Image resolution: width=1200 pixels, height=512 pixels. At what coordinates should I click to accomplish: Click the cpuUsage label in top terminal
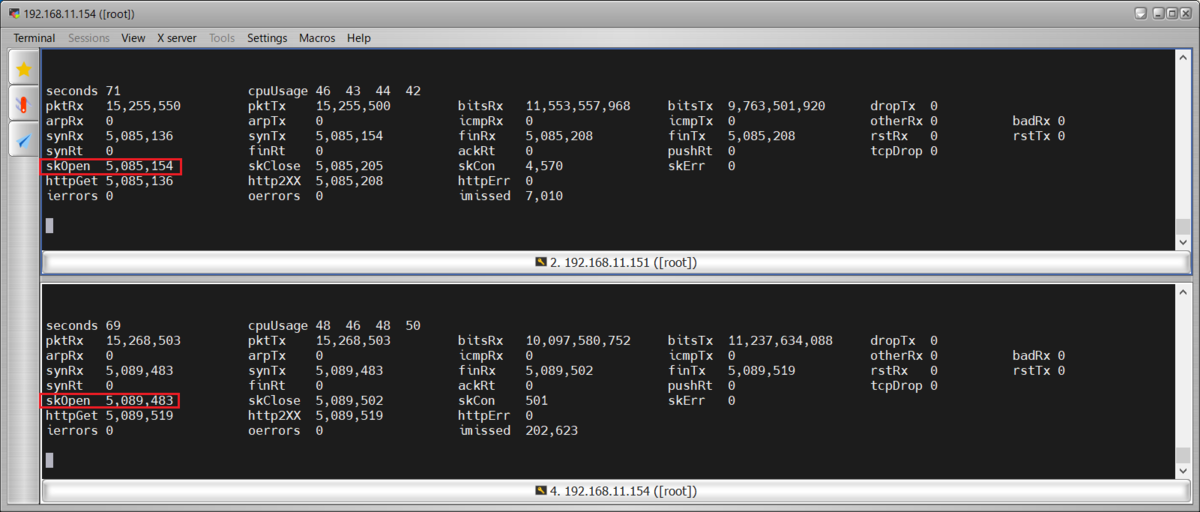coord(278,91)
